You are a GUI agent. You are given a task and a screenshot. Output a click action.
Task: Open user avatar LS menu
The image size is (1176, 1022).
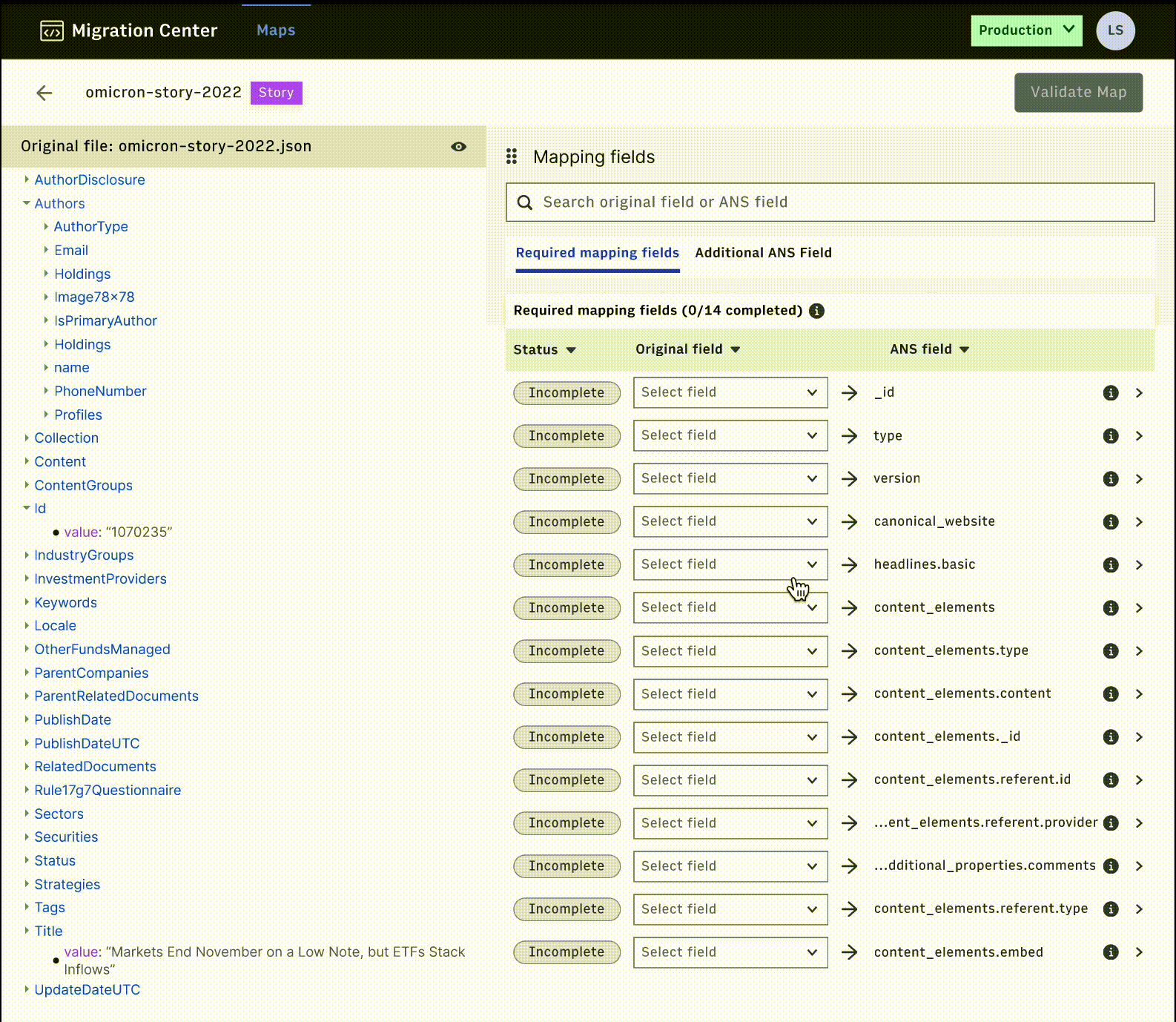pyautogui.click(x=1115, y=30)
